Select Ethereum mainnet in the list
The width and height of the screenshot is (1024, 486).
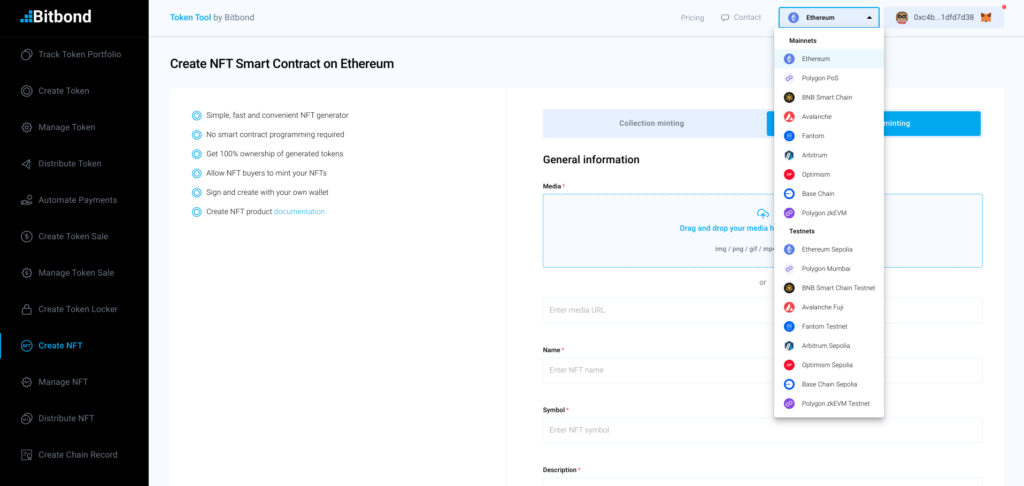[829, 59]
